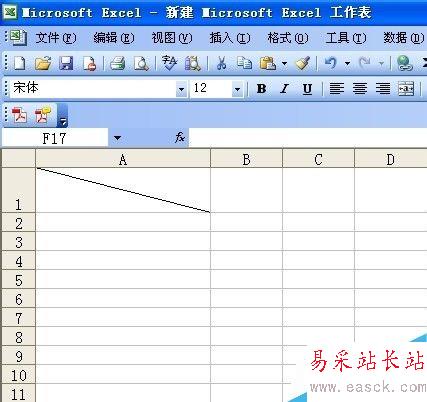Click the Excel workbook icon in menu bar
Image resolution: width=427 pixels, height=402 pixels.
(x=18, y=37)
